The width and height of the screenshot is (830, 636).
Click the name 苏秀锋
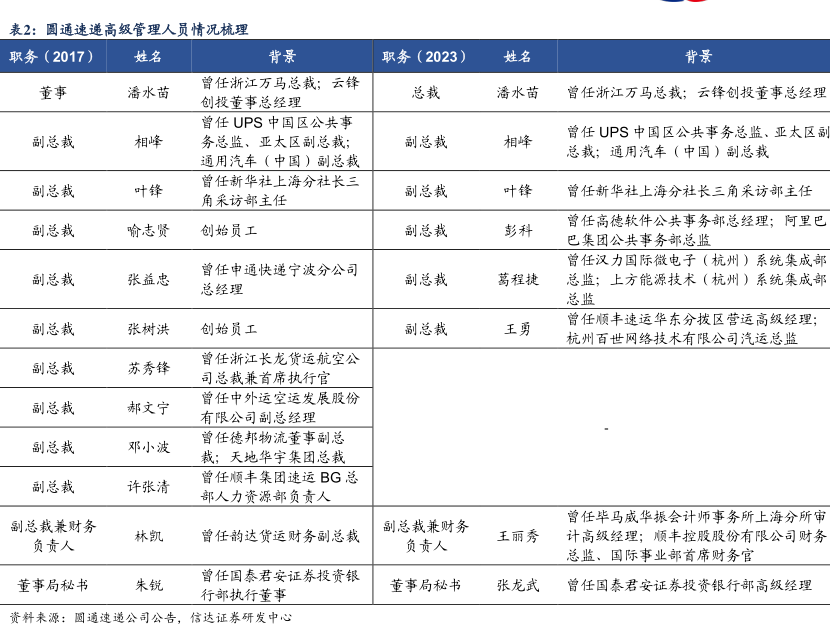click(x=148, y=369)
